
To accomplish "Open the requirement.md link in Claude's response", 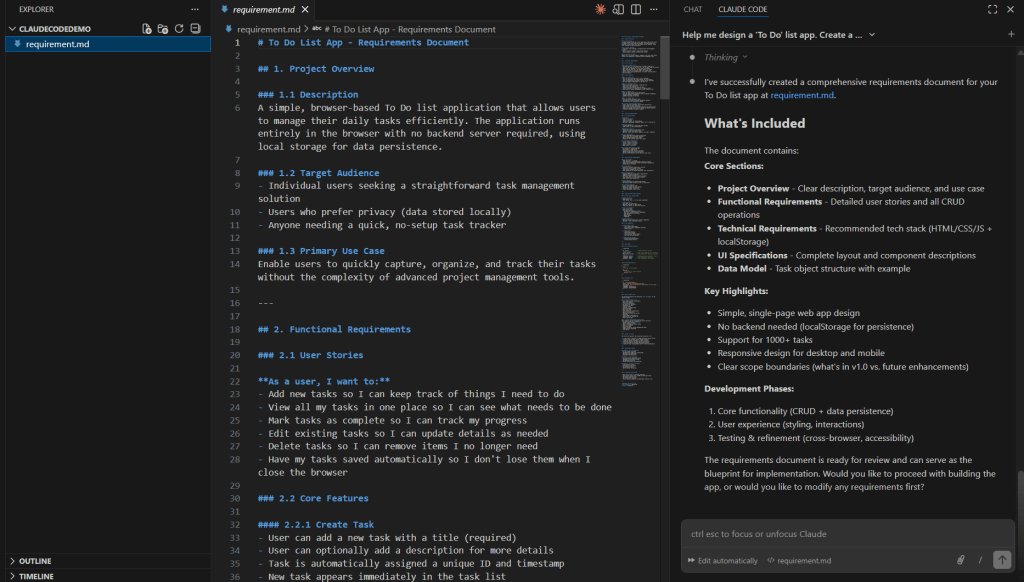I will point(802,95).
